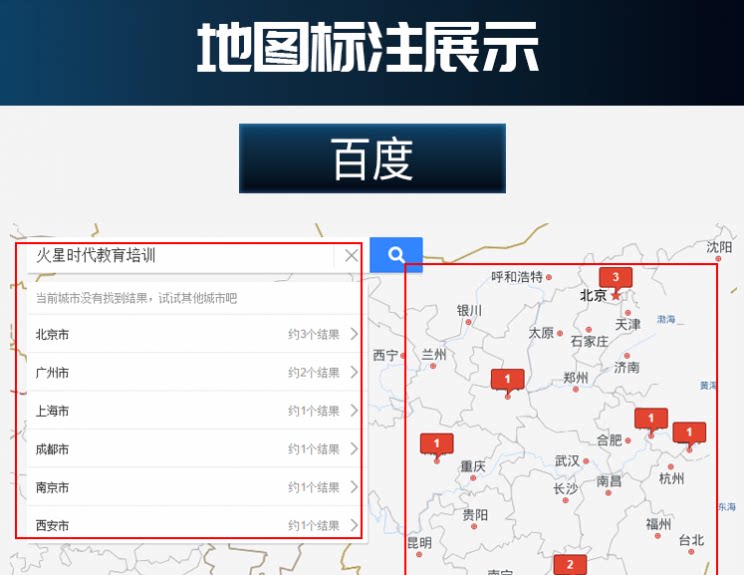This screenshot has width=744, height=575.
Task: Click the 贵阳 city label
Action: point(475,515)
